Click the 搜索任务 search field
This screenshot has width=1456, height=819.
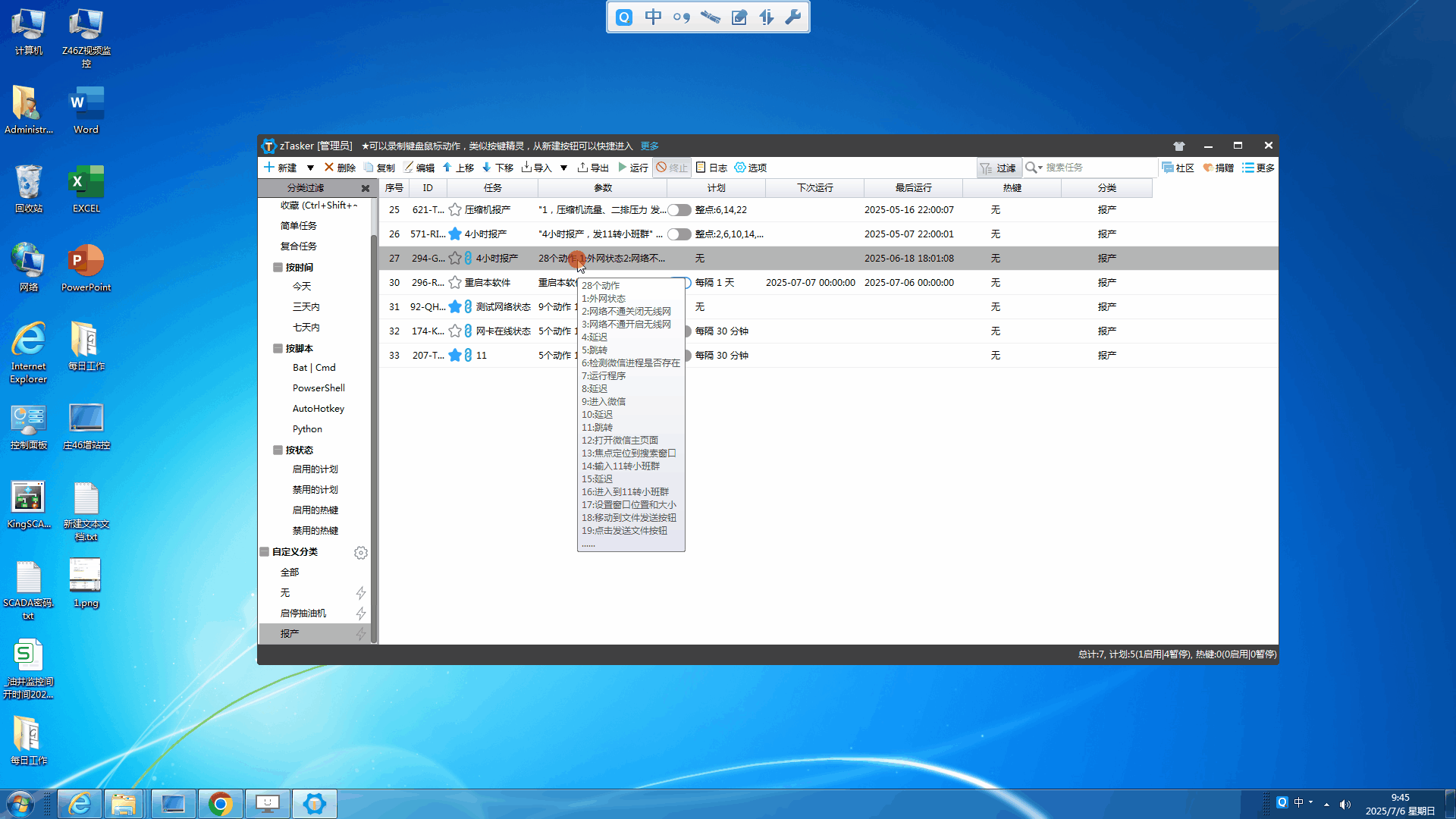point(1100,168)
